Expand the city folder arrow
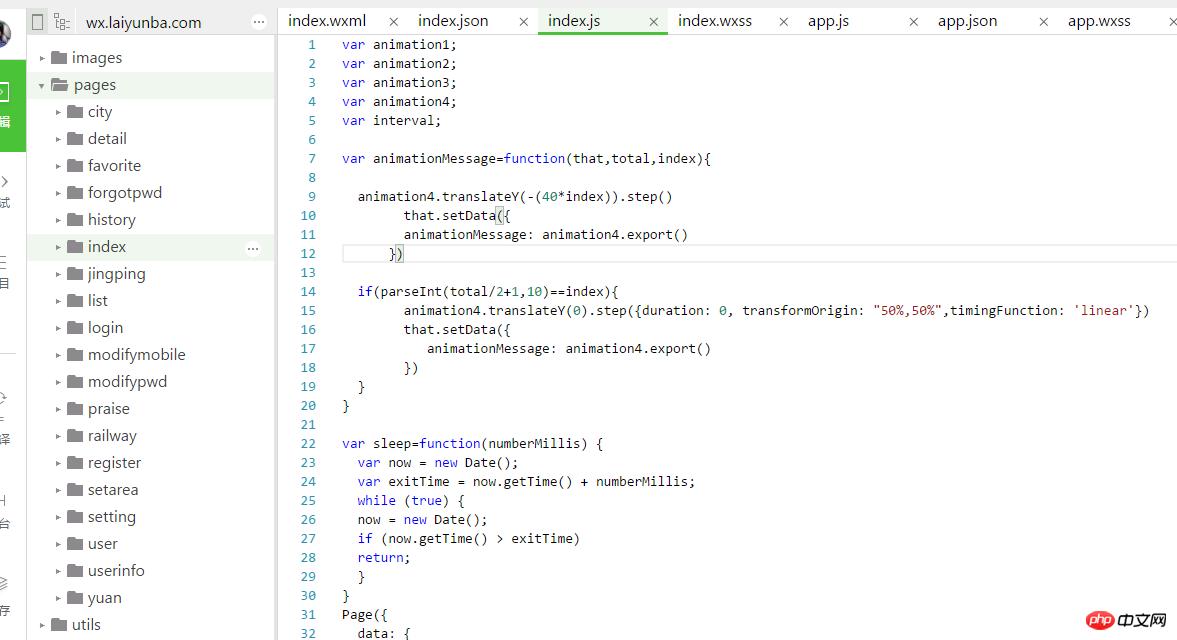The width and height of the screenshot is (1177, 640). (x=59, y=112)
